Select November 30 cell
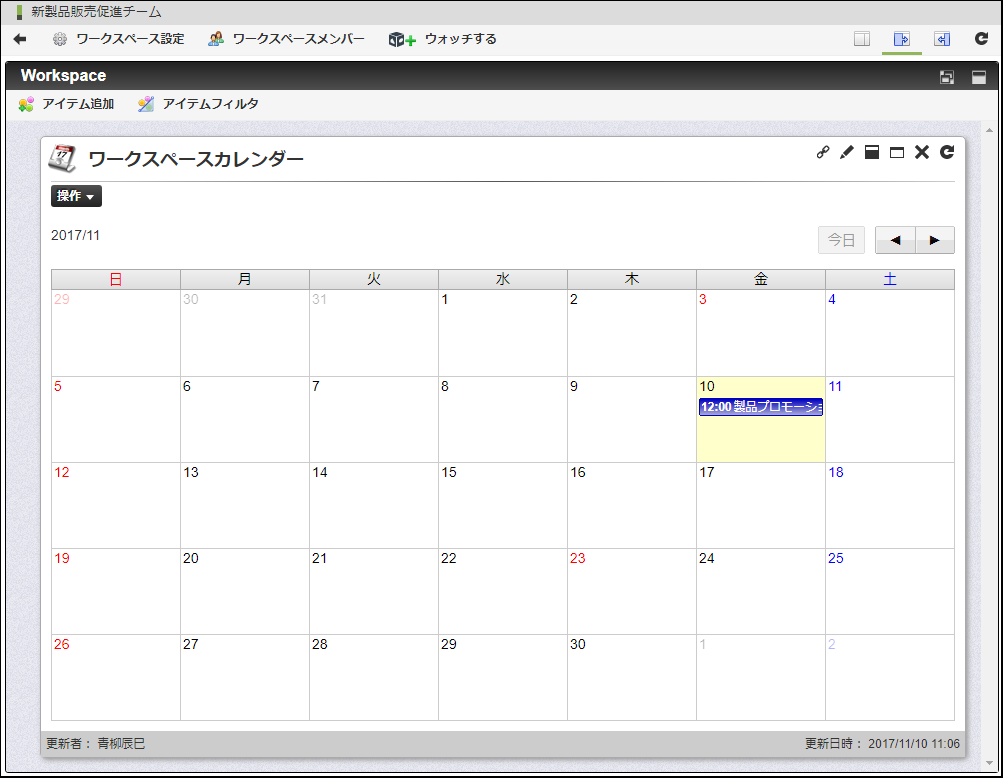Viewport: 1003px width, 778px height. [631, 678]
